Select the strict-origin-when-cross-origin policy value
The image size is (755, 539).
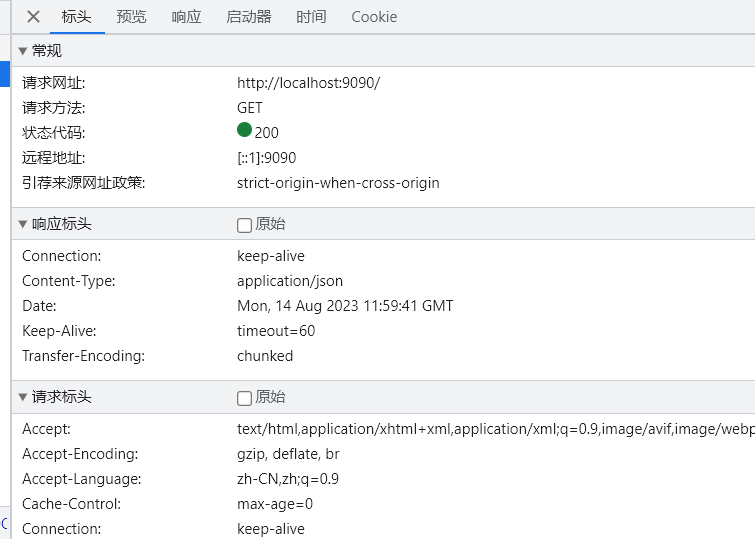[x=338, y=183]
